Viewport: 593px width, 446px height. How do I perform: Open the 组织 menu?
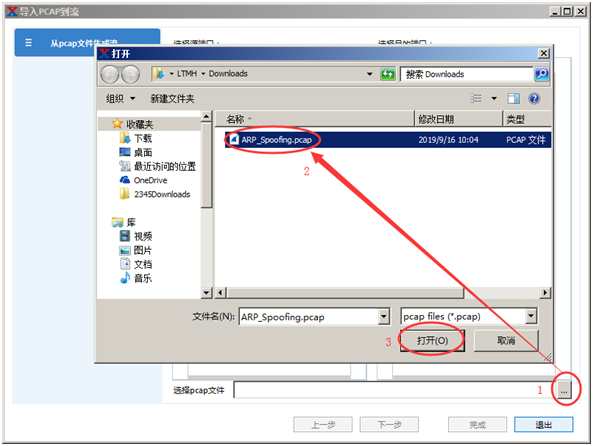[120, 99]
